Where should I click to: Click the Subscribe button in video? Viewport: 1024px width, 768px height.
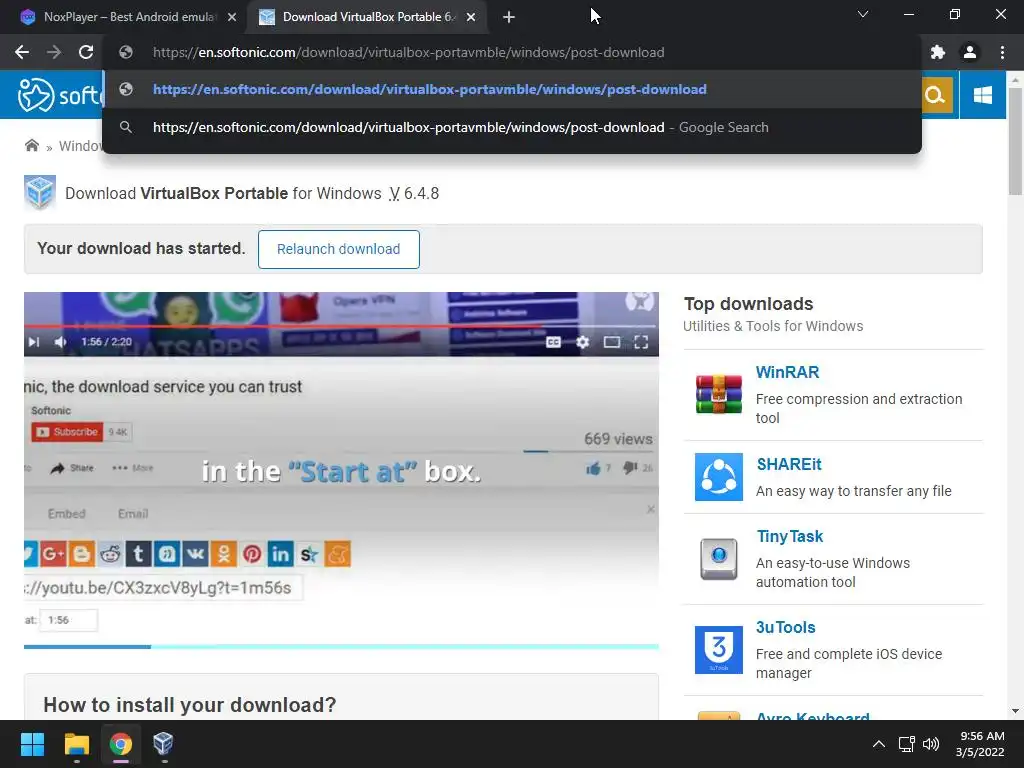[x=67, y=432]
